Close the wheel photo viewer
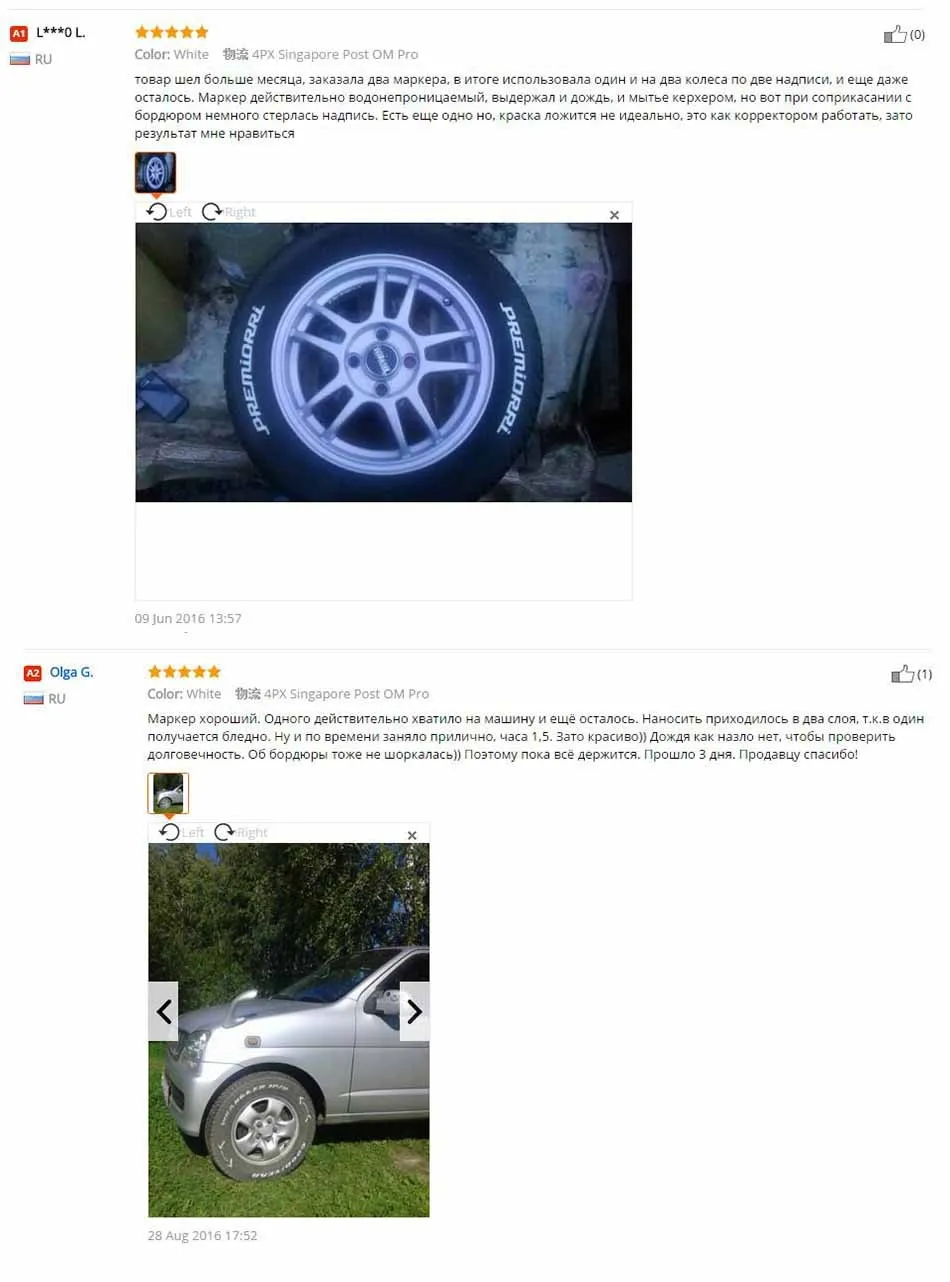This screenshot has height=1282, width=950. [x=614, y=215]
